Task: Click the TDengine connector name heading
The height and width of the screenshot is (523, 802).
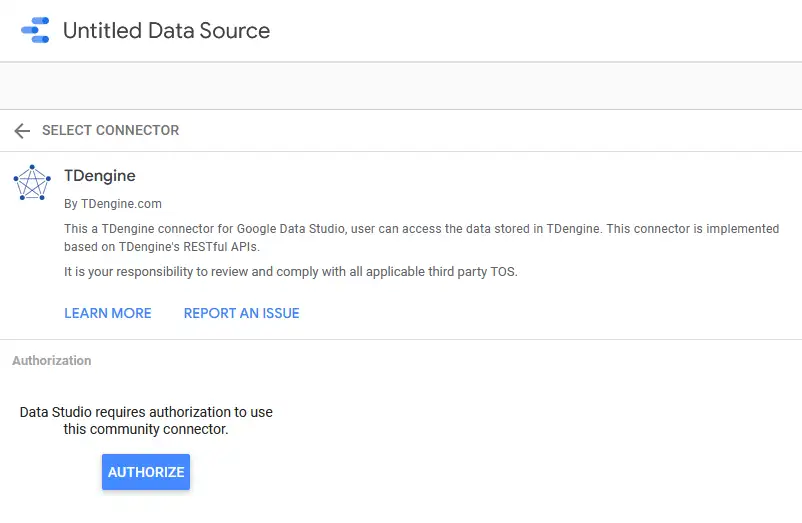Action: coord(100,176)
